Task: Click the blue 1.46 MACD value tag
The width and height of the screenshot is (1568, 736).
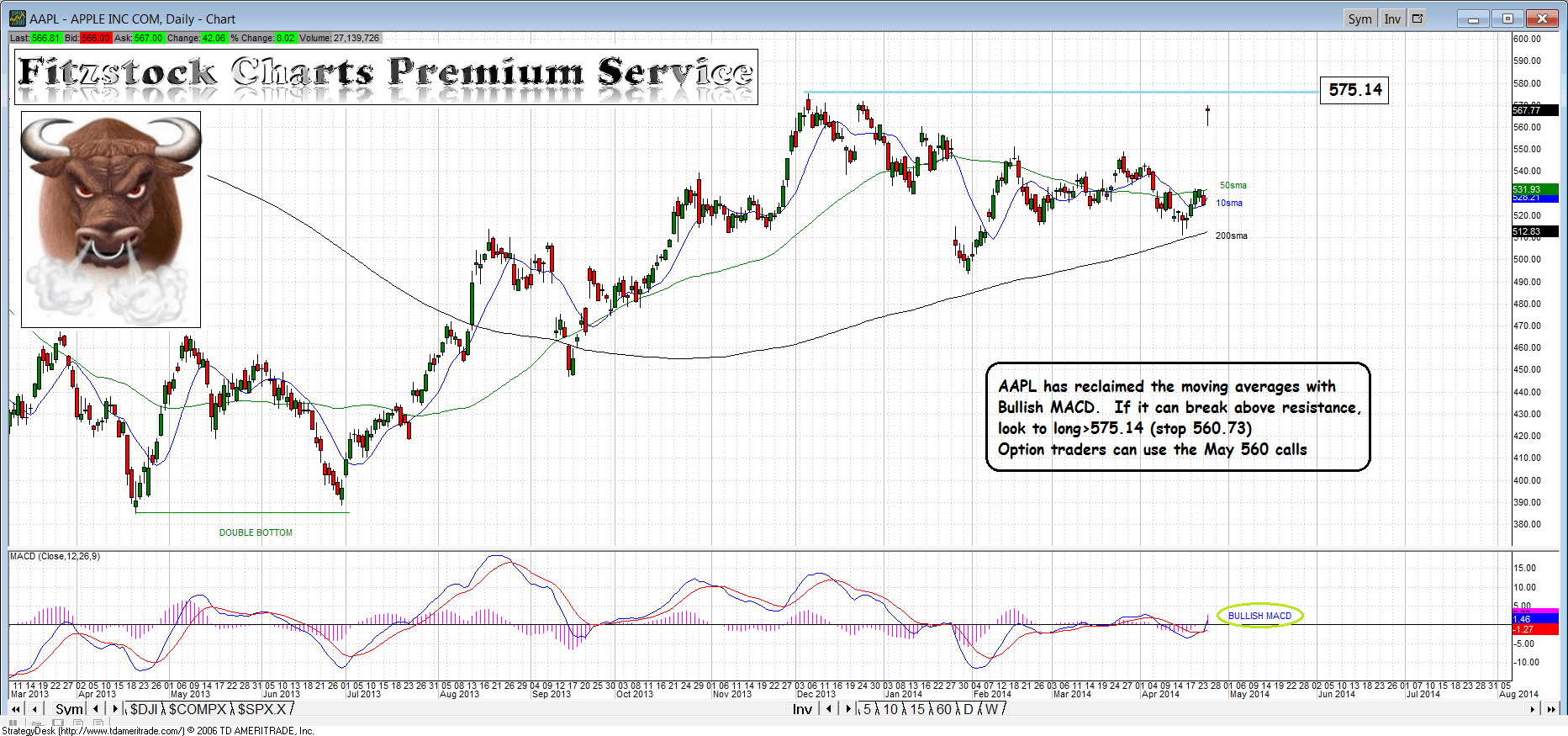Action: pos(1534,619)
